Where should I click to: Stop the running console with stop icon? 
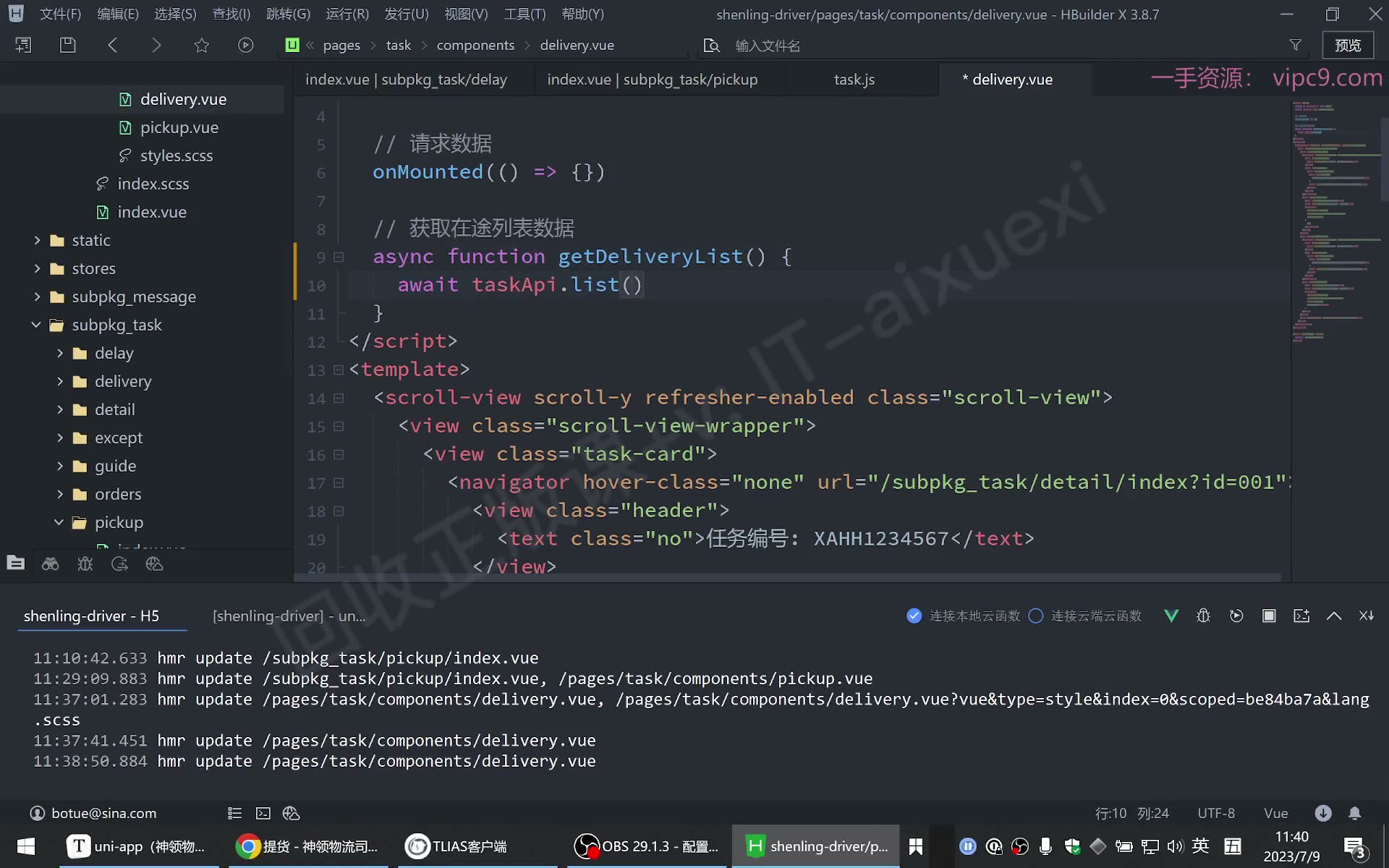click(1269, 616)
